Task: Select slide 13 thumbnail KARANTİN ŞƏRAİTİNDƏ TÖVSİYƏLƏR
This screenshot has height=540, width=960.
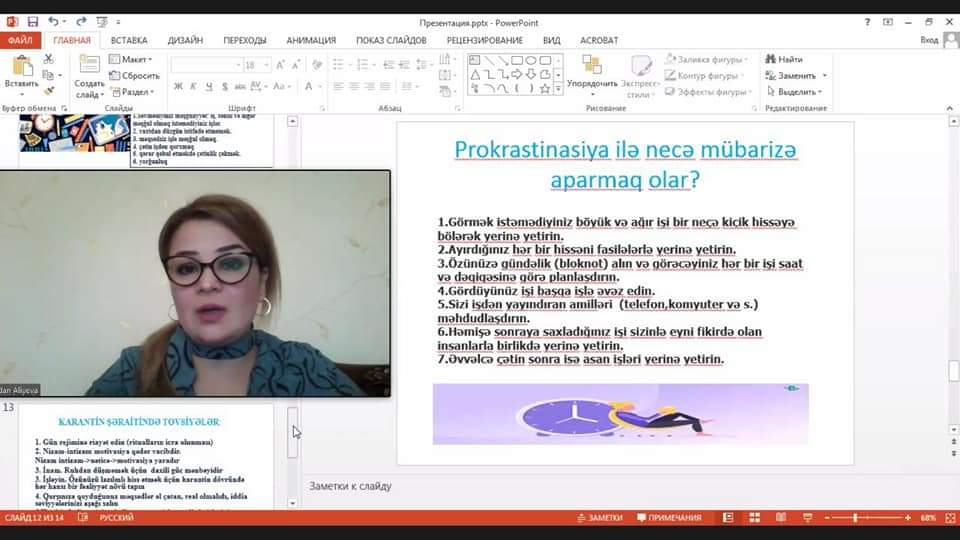Action: click(x=146, y=457)
